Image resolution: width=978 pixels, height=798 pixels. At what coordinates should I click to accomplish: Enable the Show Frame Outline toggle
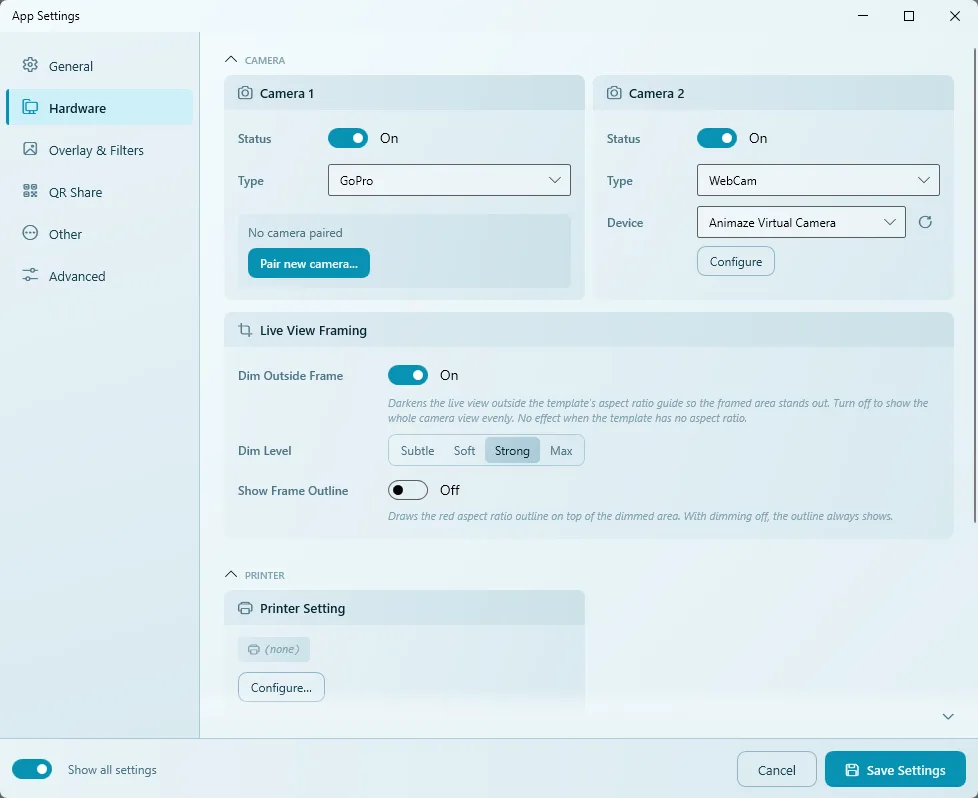pos(408,490)
